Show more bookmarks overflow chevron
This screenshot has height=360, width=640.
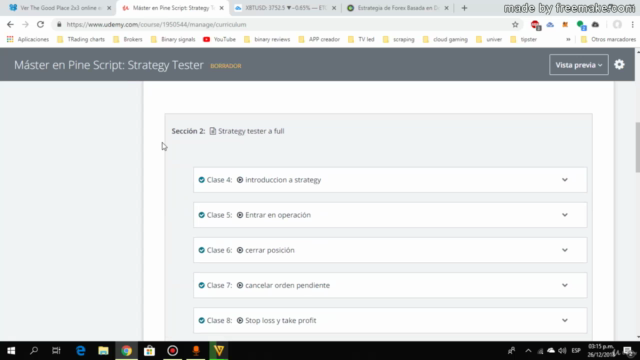pos(568,40)
